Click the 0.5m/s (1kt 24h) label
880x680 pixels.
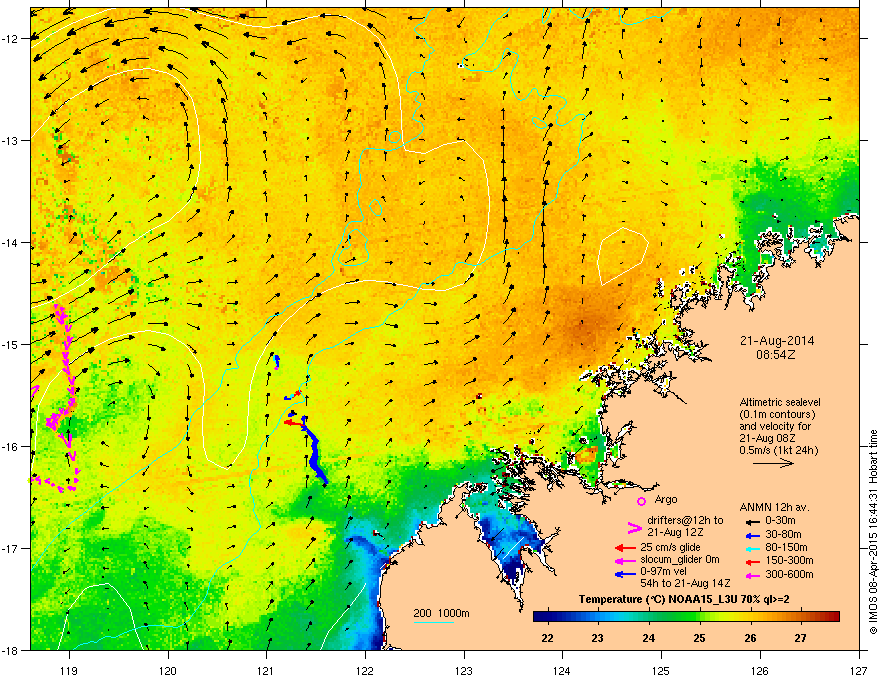[779, 450]
